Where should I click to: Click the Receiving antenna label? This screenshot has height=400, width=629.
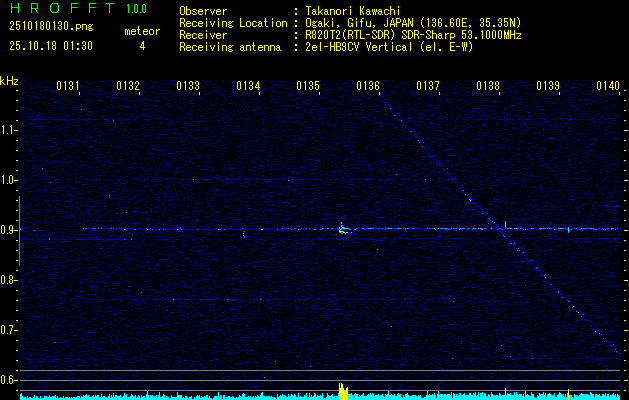[x=230, y=47]
